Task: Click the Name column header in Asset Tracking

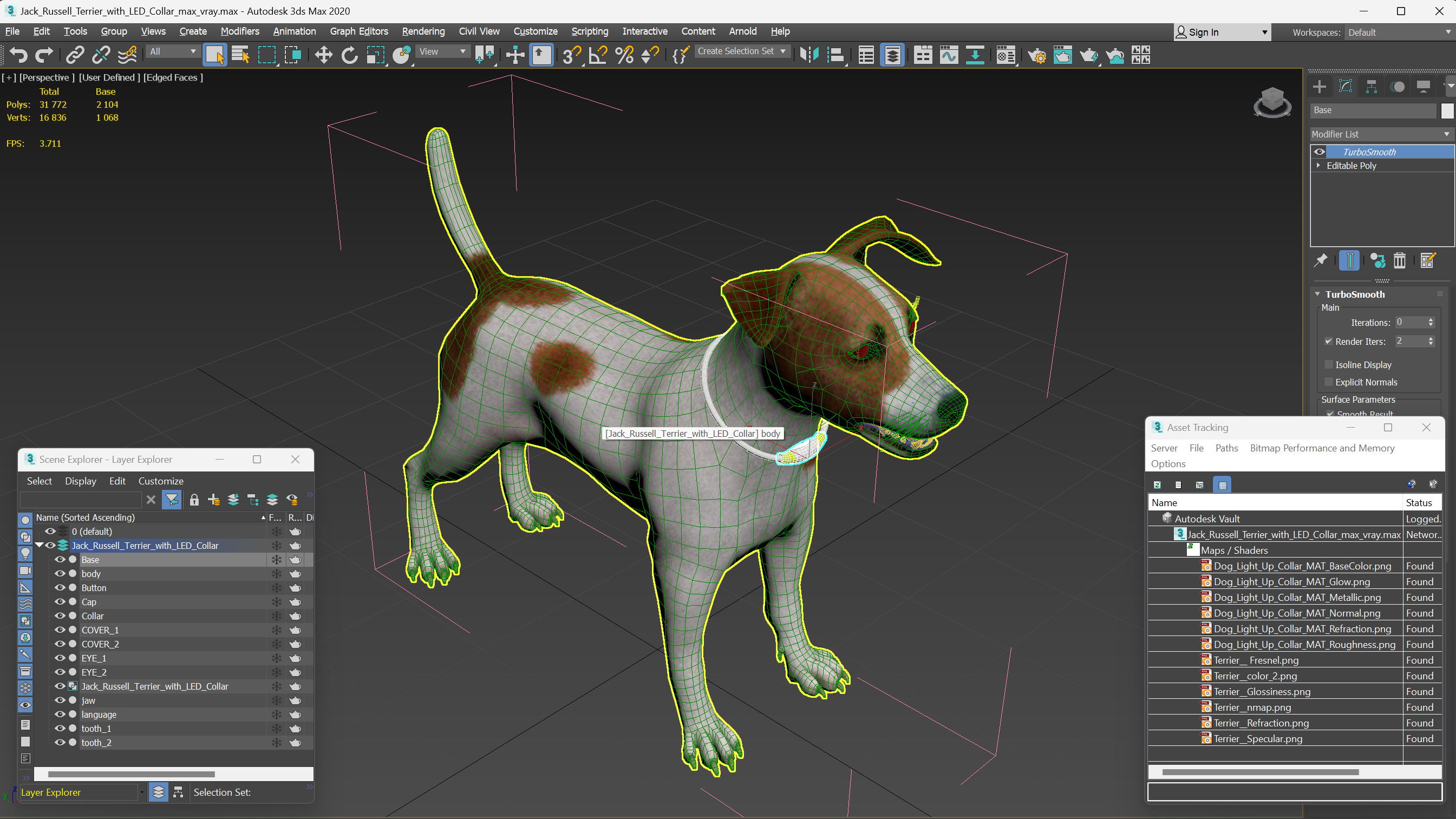Action: (x=1275, y=502)
